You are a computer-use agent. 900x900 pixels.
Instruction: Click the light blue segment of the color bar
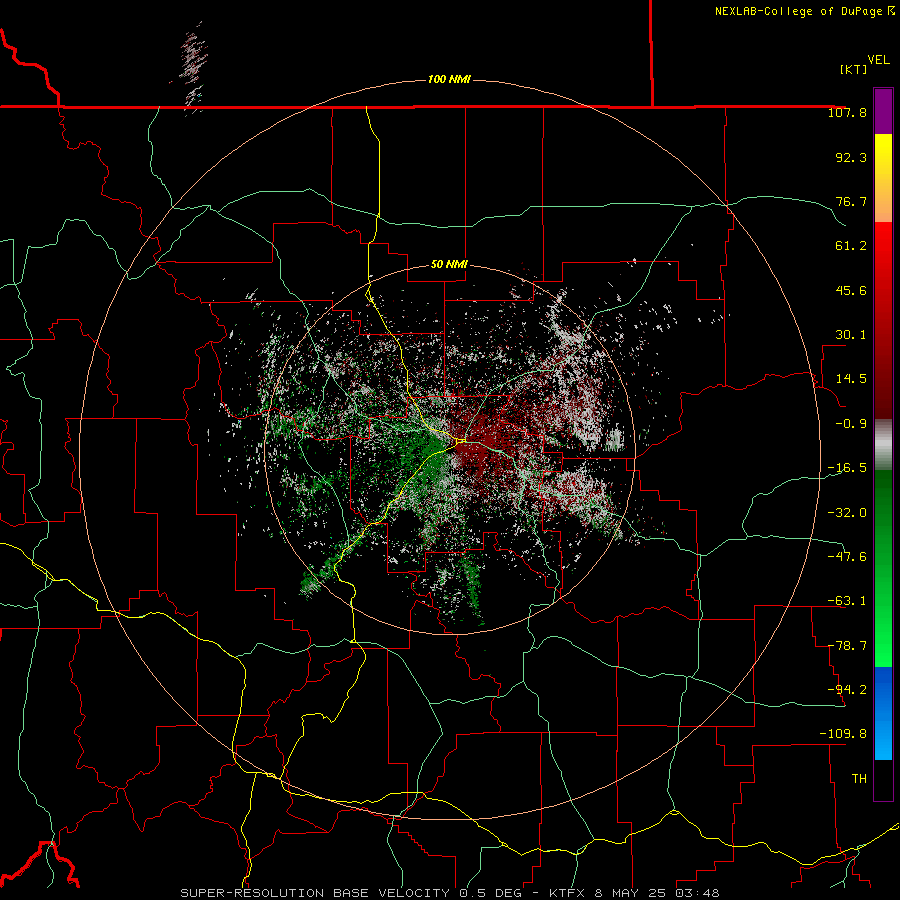pos(883,713)
